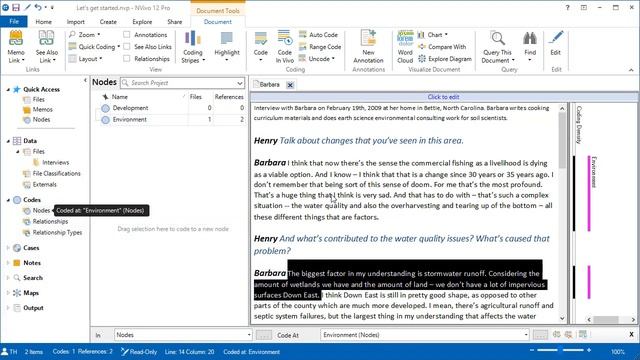Open the Quick Coding dropdown

click(x=94, y=47)
